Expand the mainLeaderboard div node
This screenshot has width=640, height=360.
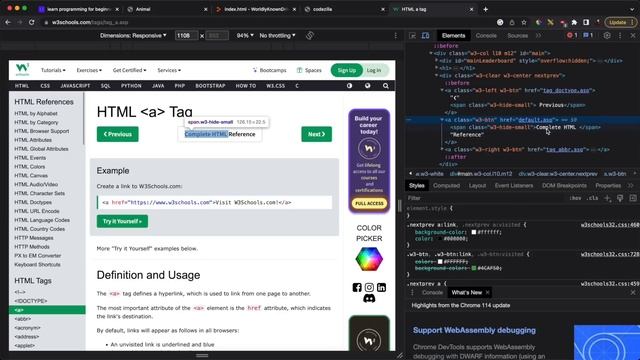point(437,60)
